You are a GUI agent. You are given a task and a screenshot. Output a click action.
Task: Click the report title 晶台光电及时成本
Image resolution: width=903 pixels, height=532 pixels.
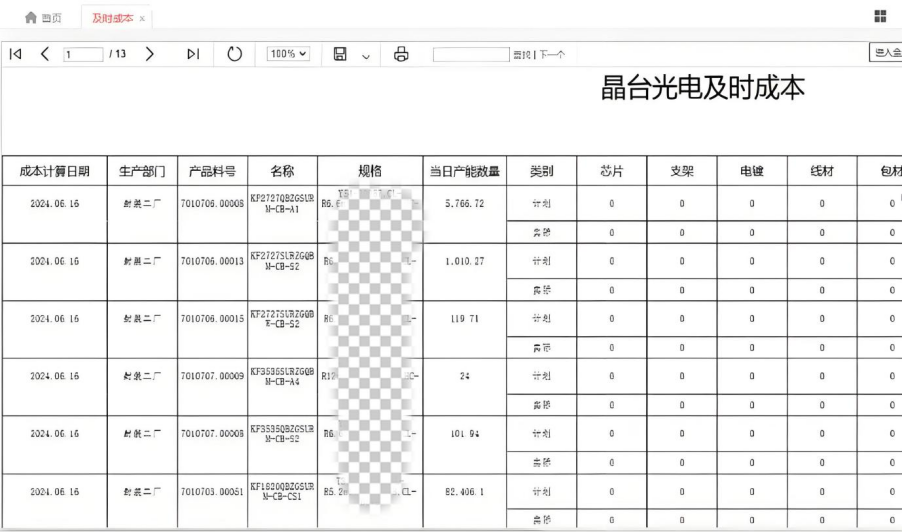(703, 88)
